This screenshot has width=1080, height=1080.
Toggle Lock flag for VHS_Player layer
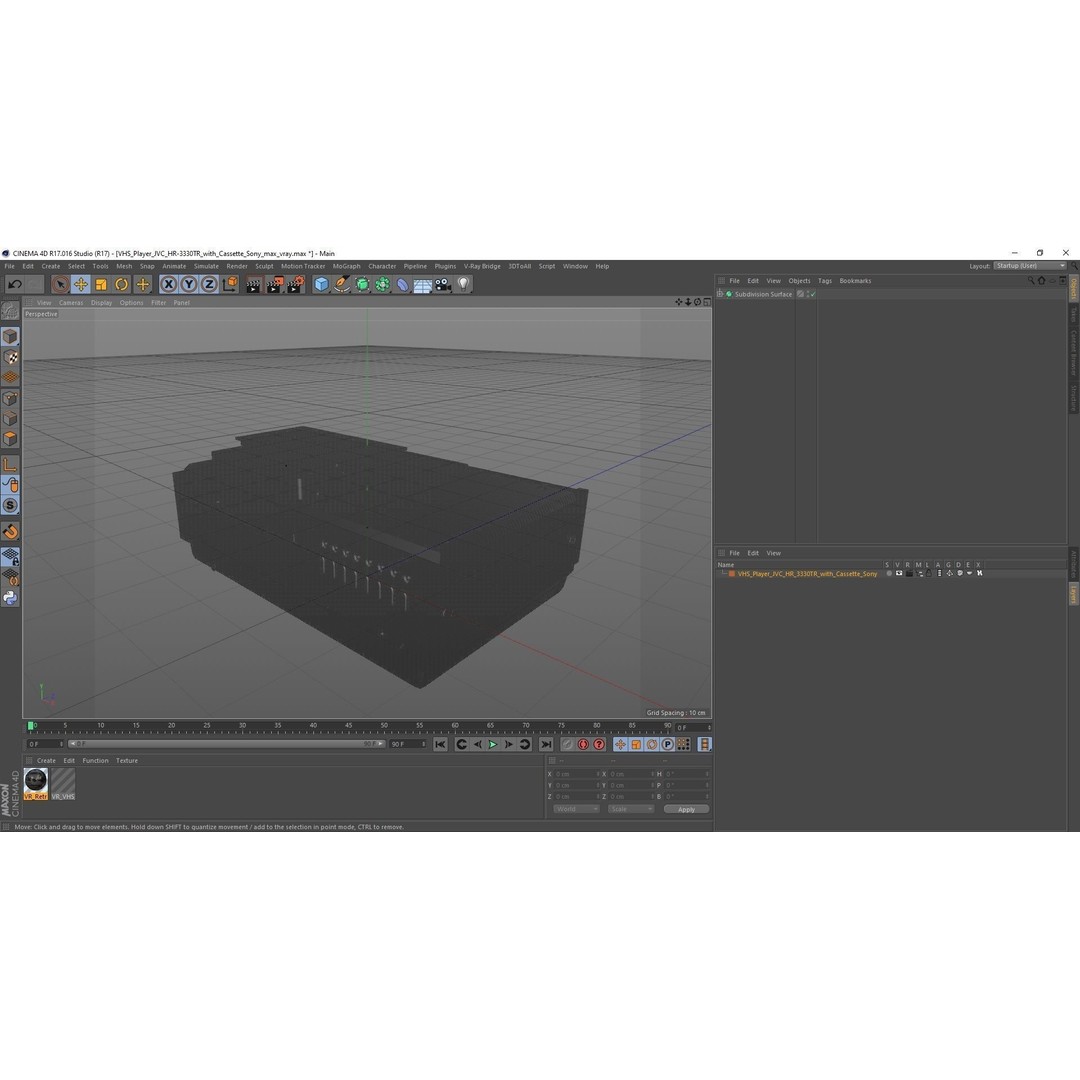click(x=928, y=574)
